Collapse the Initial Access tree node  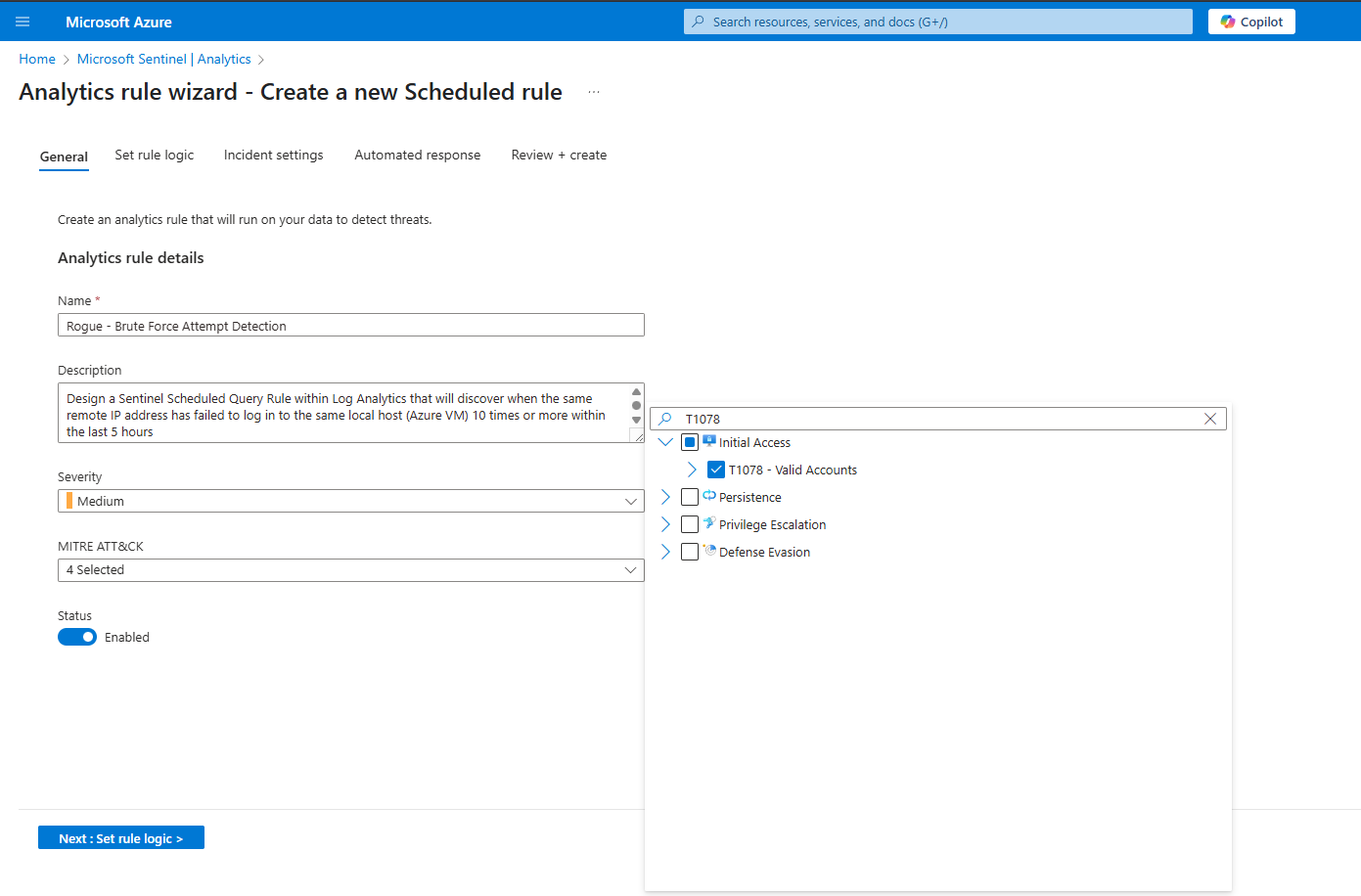click(x=666, y=442)
